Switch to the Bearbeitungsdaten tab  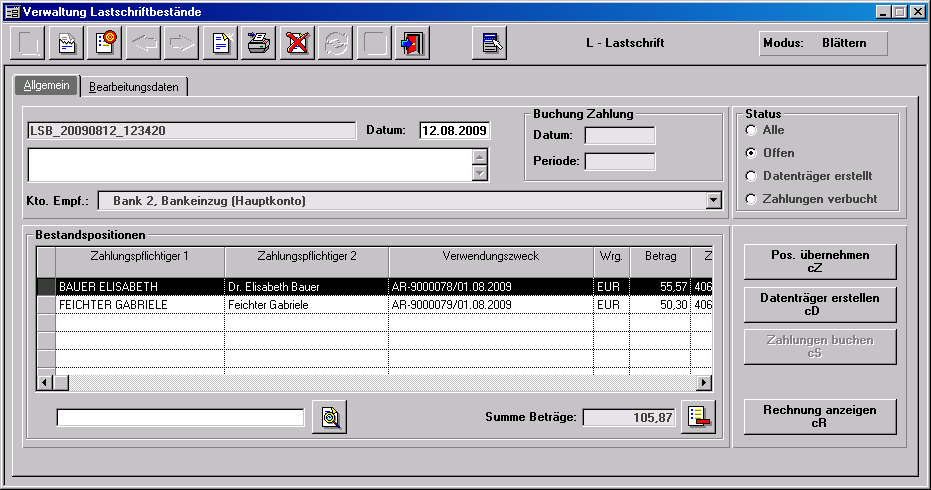click(x=134, y=87)
